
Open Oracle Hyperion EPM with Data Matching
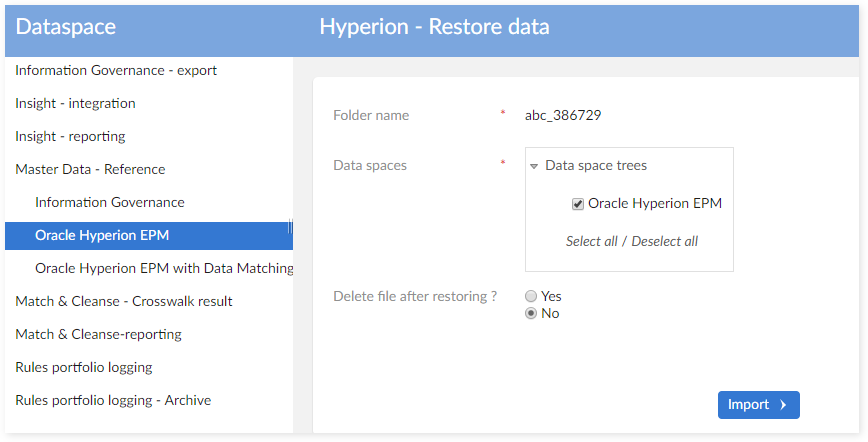click(164, 269)
